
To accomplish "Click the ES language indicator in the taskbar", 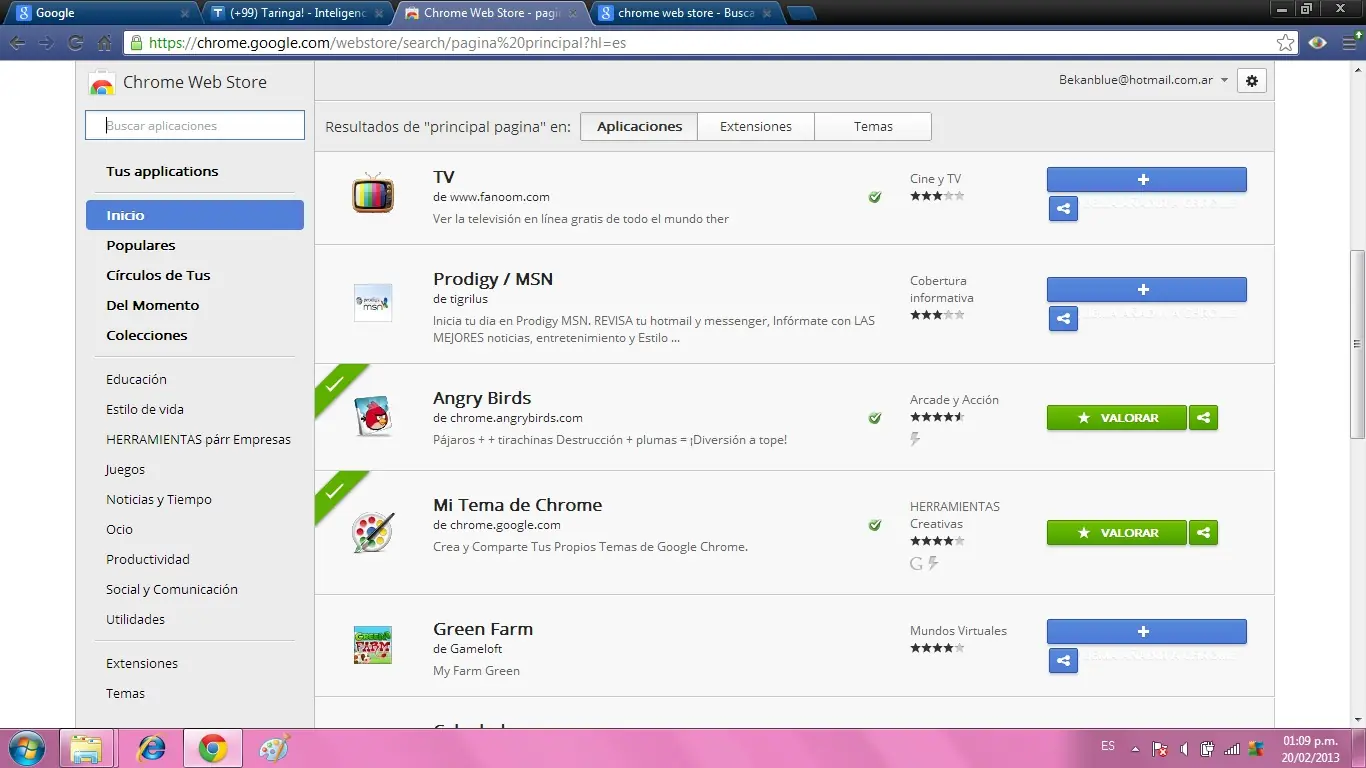I will pos(1108,747).
